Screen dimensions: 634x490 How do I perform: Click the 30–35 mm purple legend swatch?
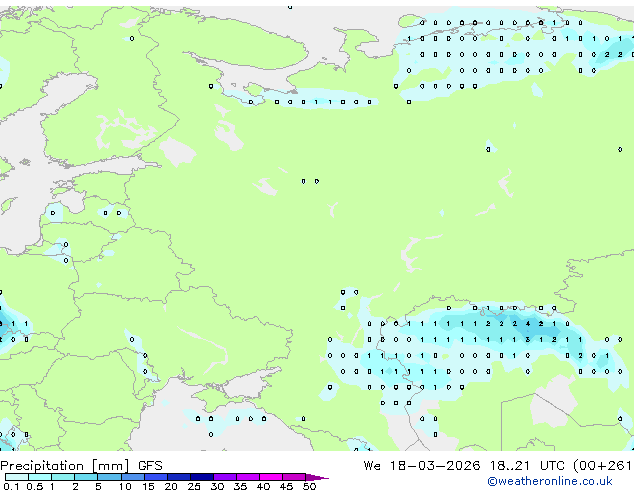coord(225,477)
